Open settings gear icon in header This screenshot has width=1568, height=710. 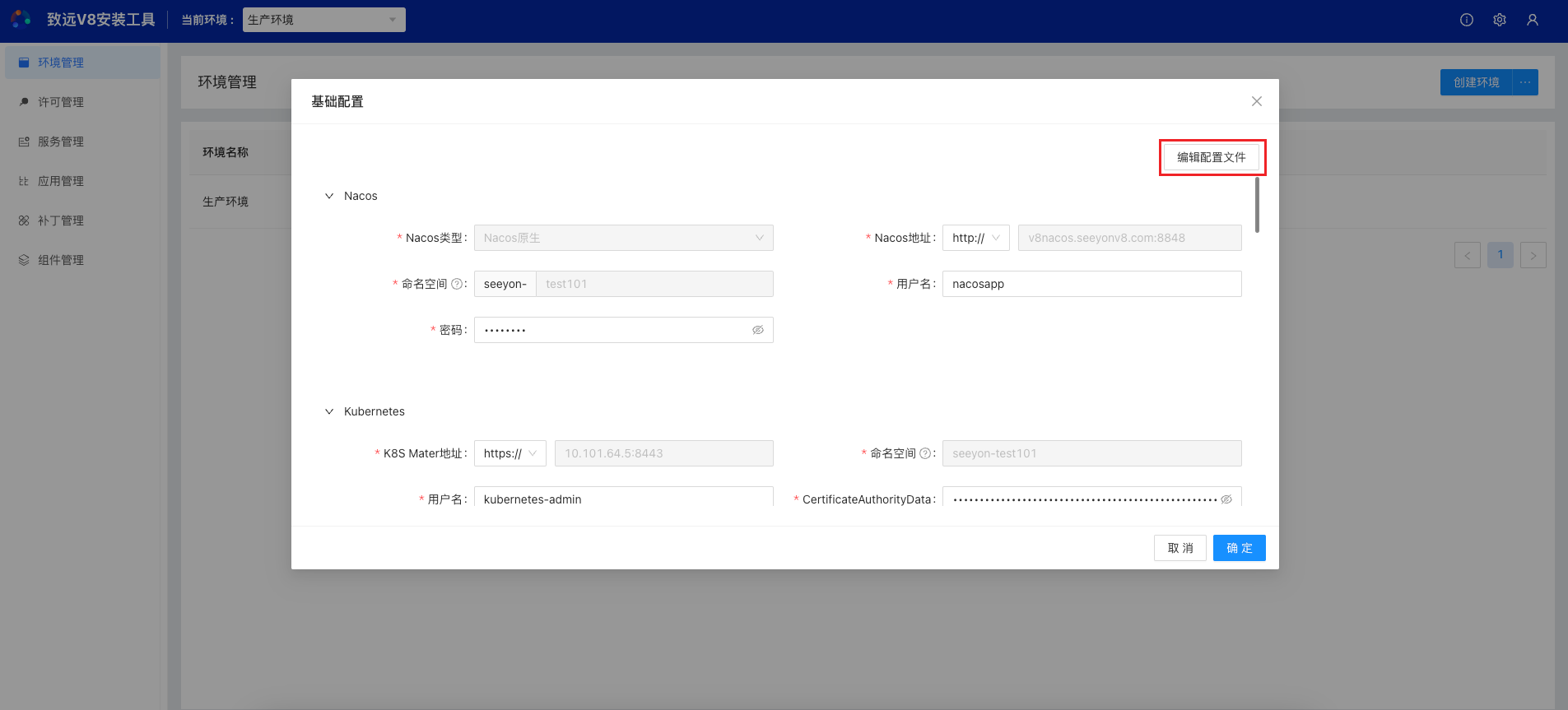[x=1500, y=20]
